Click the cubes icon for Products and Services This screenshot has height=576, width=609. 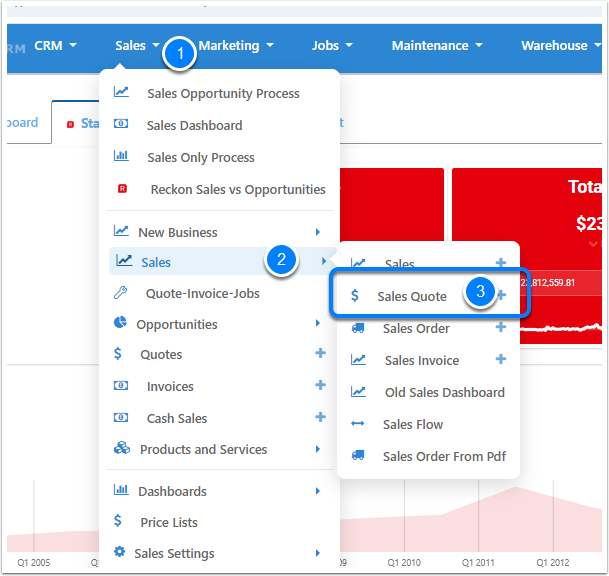click(x=122, y=448)
